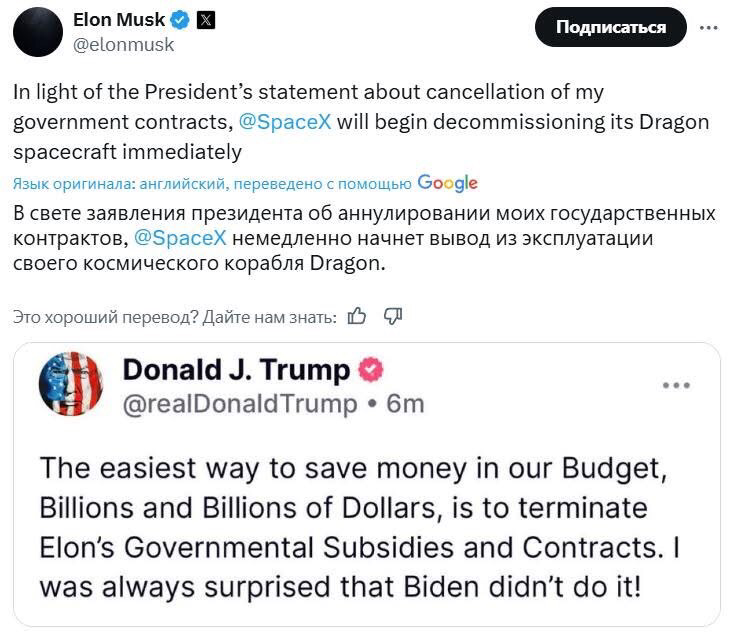Image resolution: width=729 pixels, height=636 pixels.
Task: Open the three-dot more options menu on the post
Action: (x=708, y=27)
